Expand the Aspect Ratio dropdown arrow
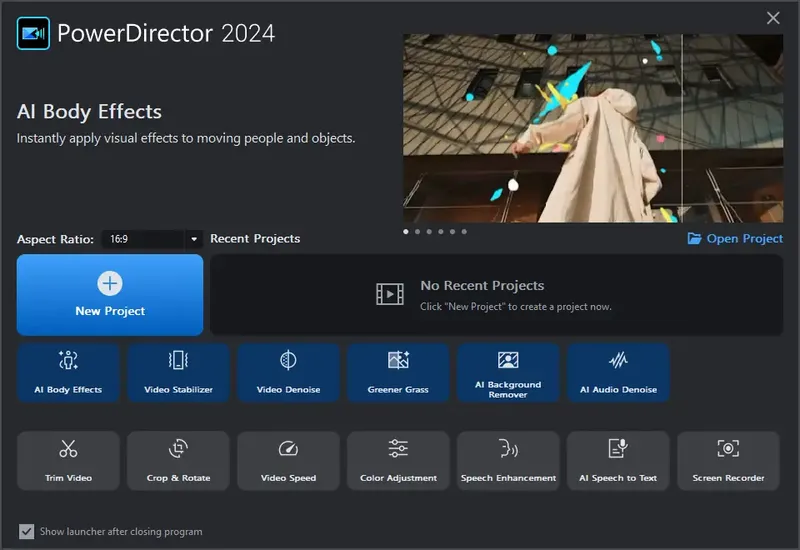The height and width of the screenshot is (550, 800). 194,239
